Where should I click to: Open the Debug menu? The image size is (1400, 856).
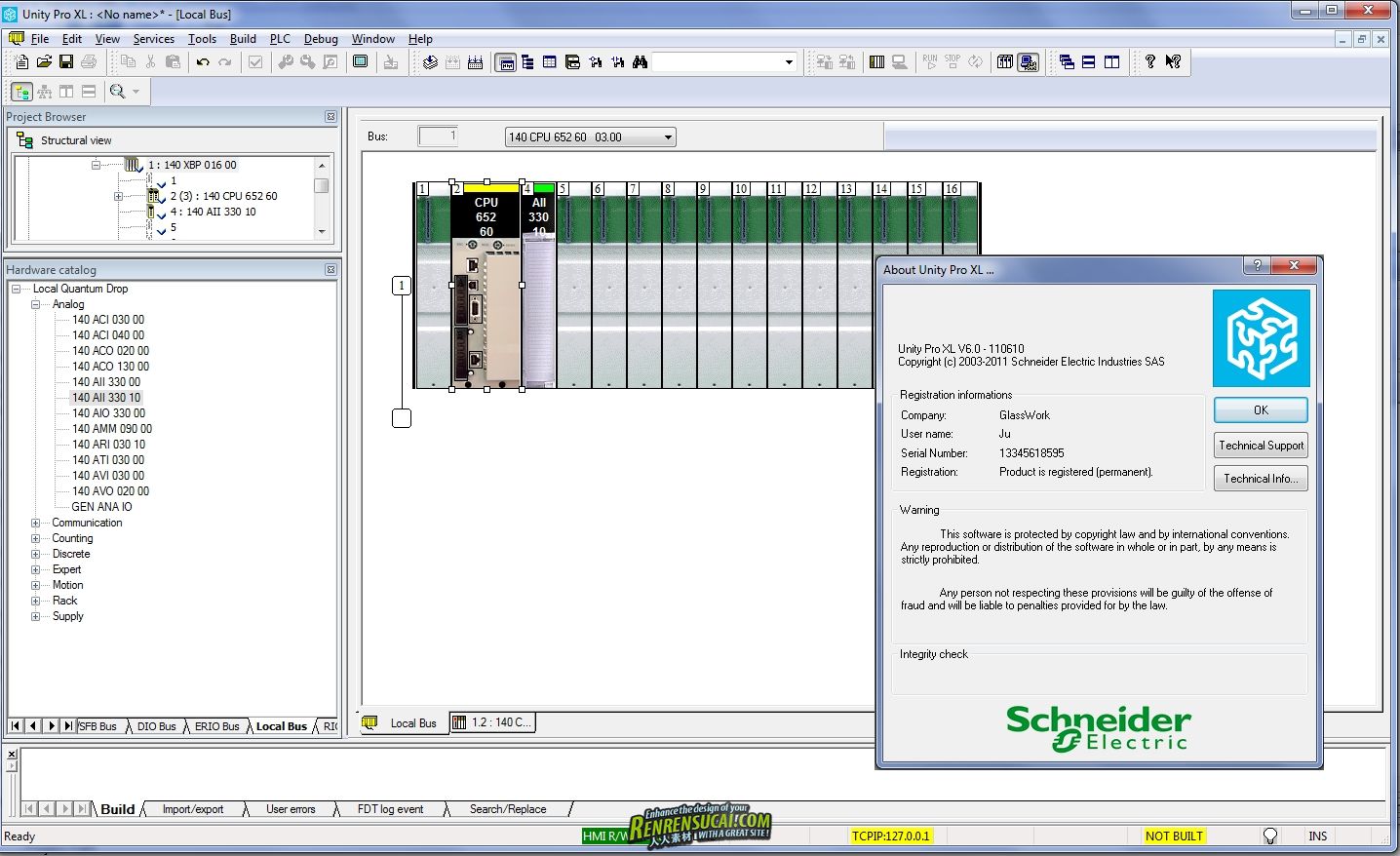321,39
